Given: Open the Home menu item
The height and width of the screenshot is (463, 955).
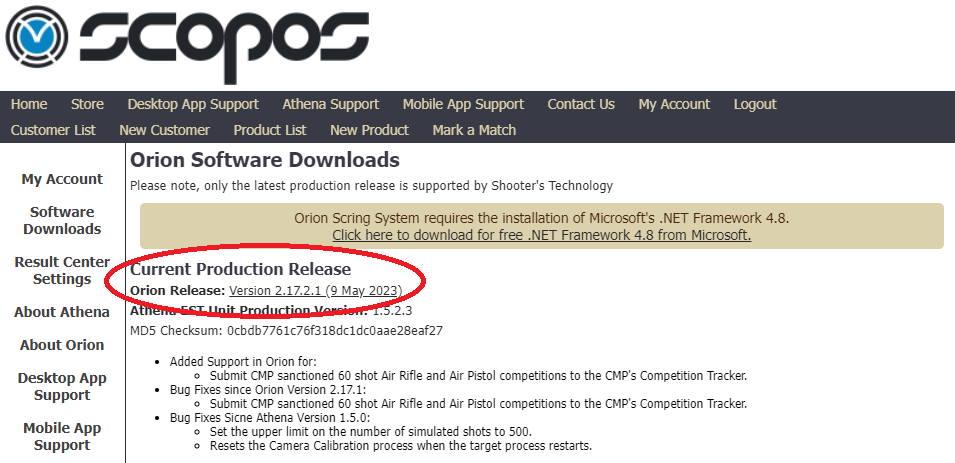Looking at the screenshot, I should pos(29,104).
